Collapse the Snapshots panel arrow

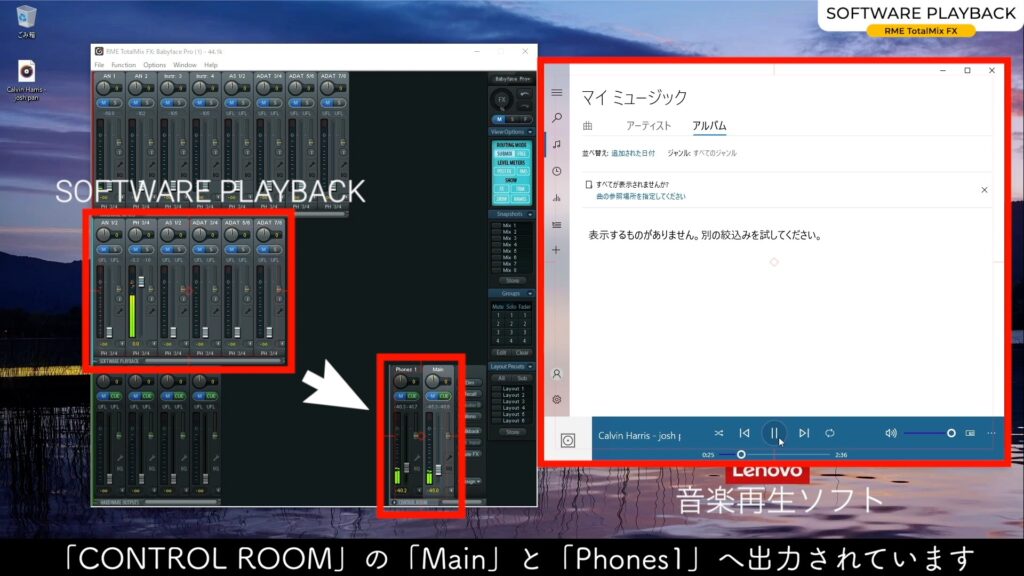[530, 214]
